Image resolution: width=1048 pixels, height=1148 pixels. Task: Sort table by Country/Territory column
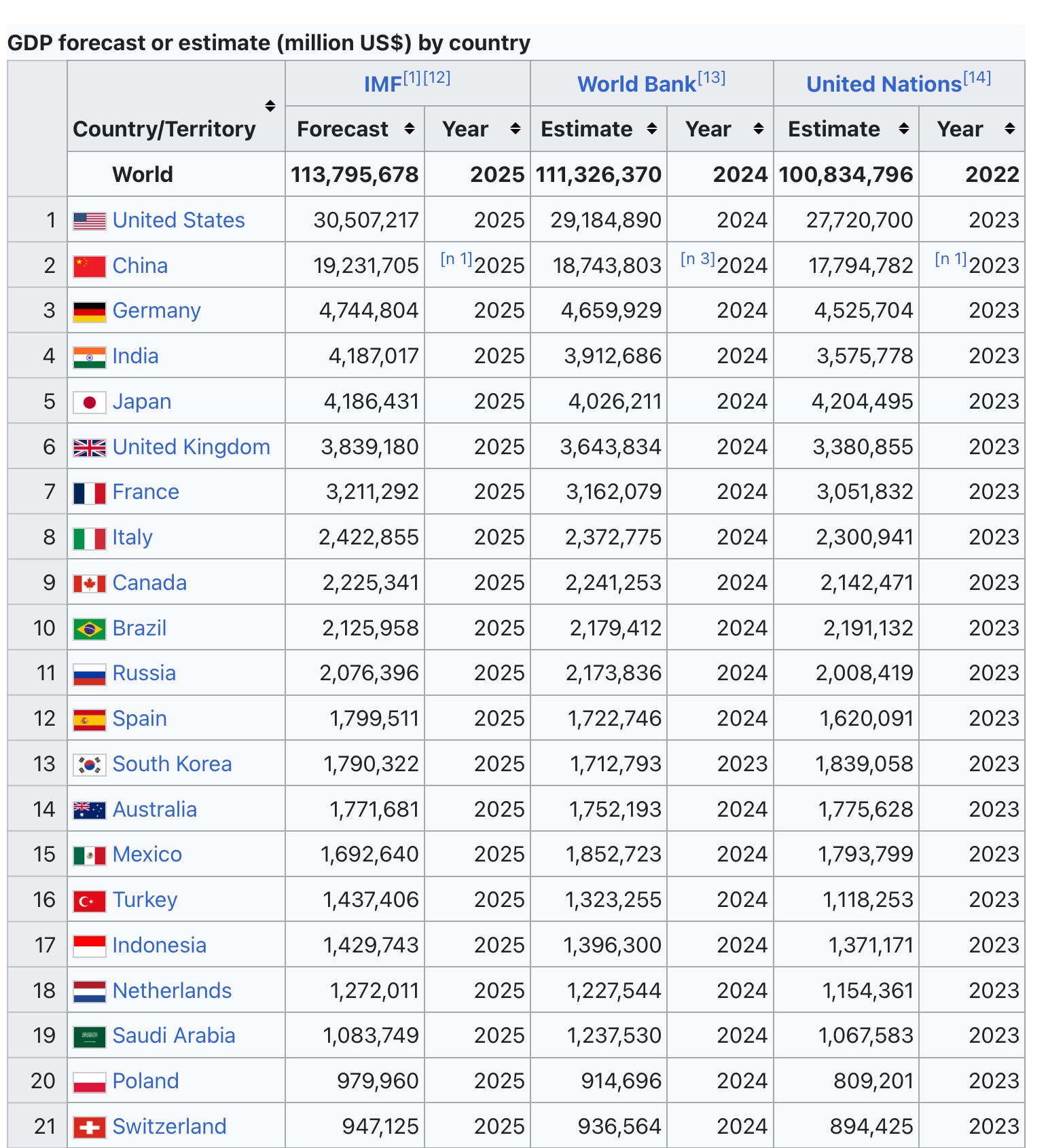pyautogui.click(x=270, y=106)
